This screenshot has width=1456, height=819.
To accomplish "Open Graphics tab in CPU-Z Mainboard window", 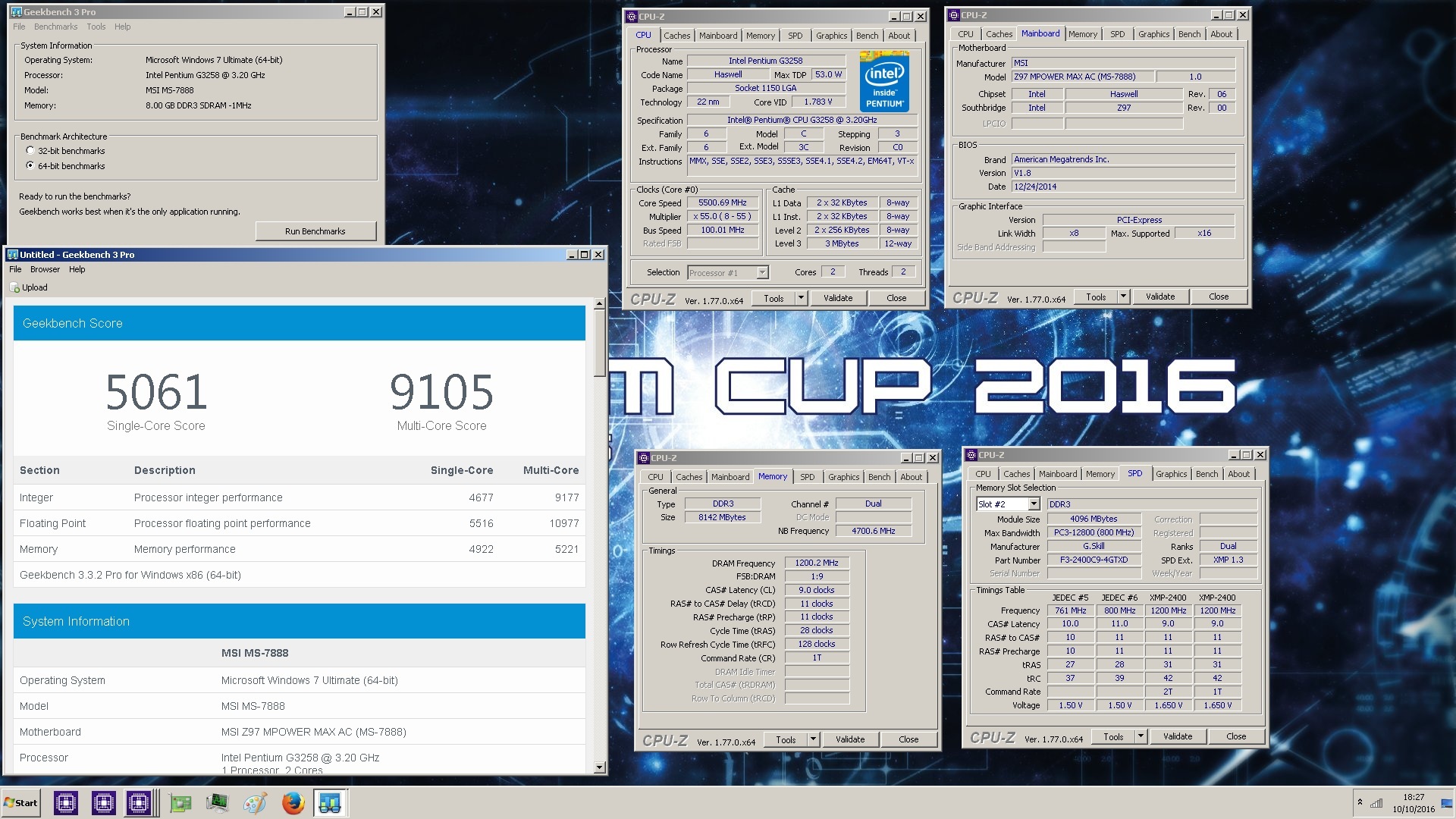I will tap(1153, 34).
